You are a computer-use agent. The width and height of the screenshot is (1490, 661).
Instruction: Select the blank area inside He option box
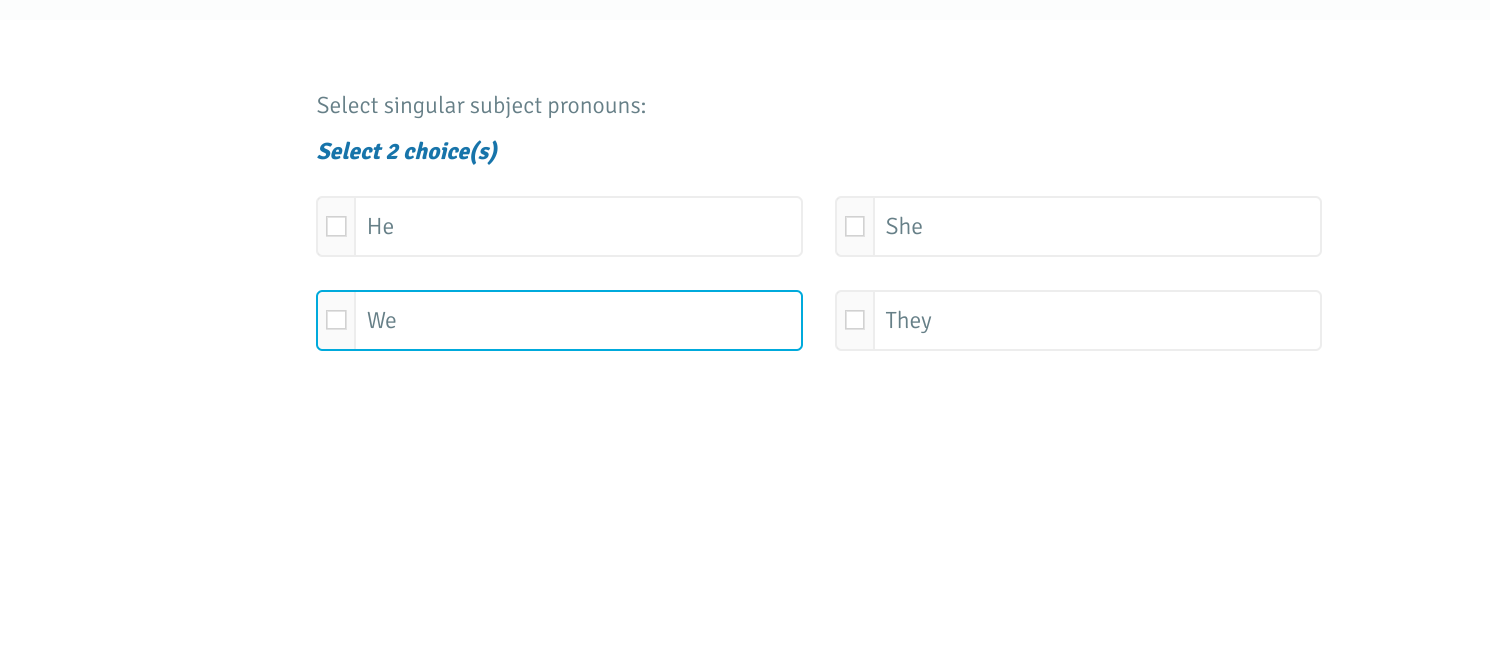tap(600, 227)
